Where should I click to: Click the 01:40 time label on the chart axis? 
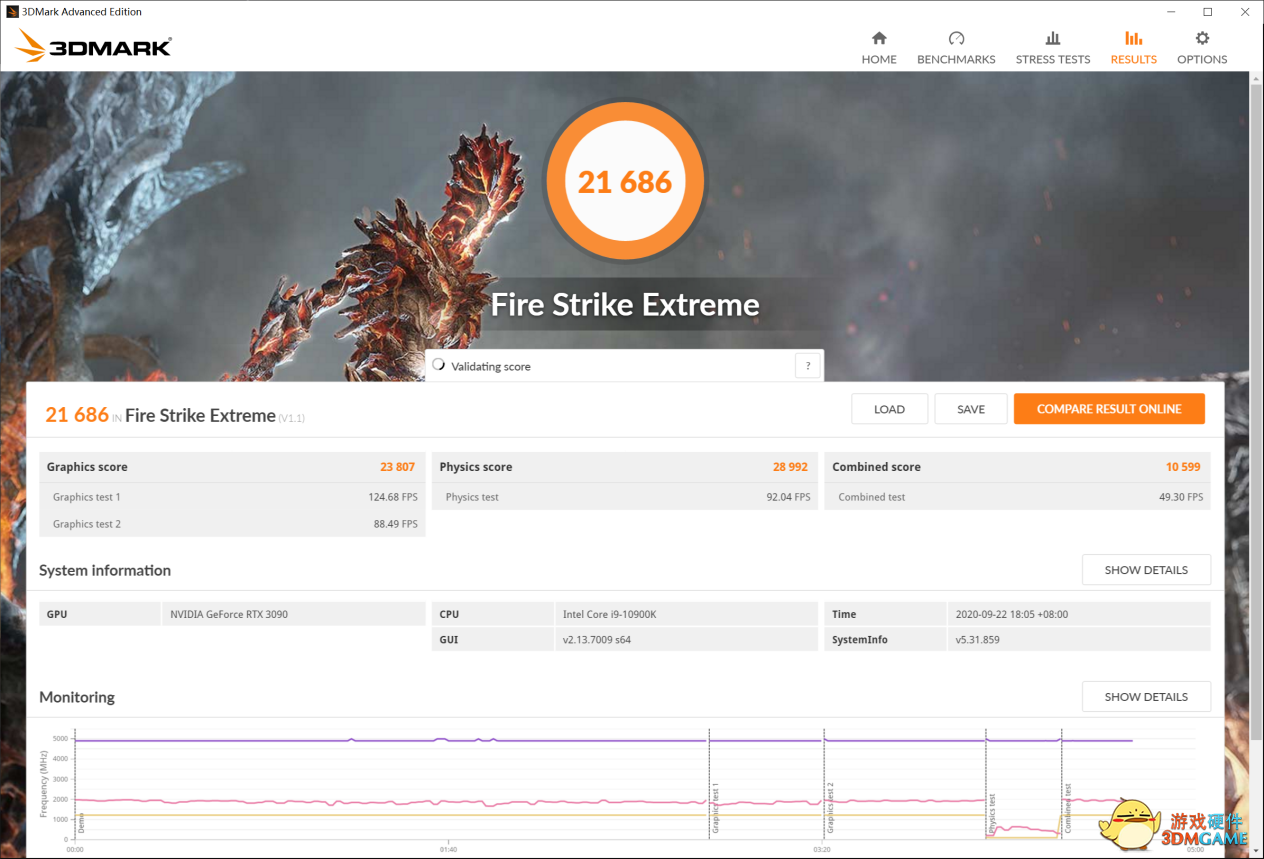tap(449, 849)
